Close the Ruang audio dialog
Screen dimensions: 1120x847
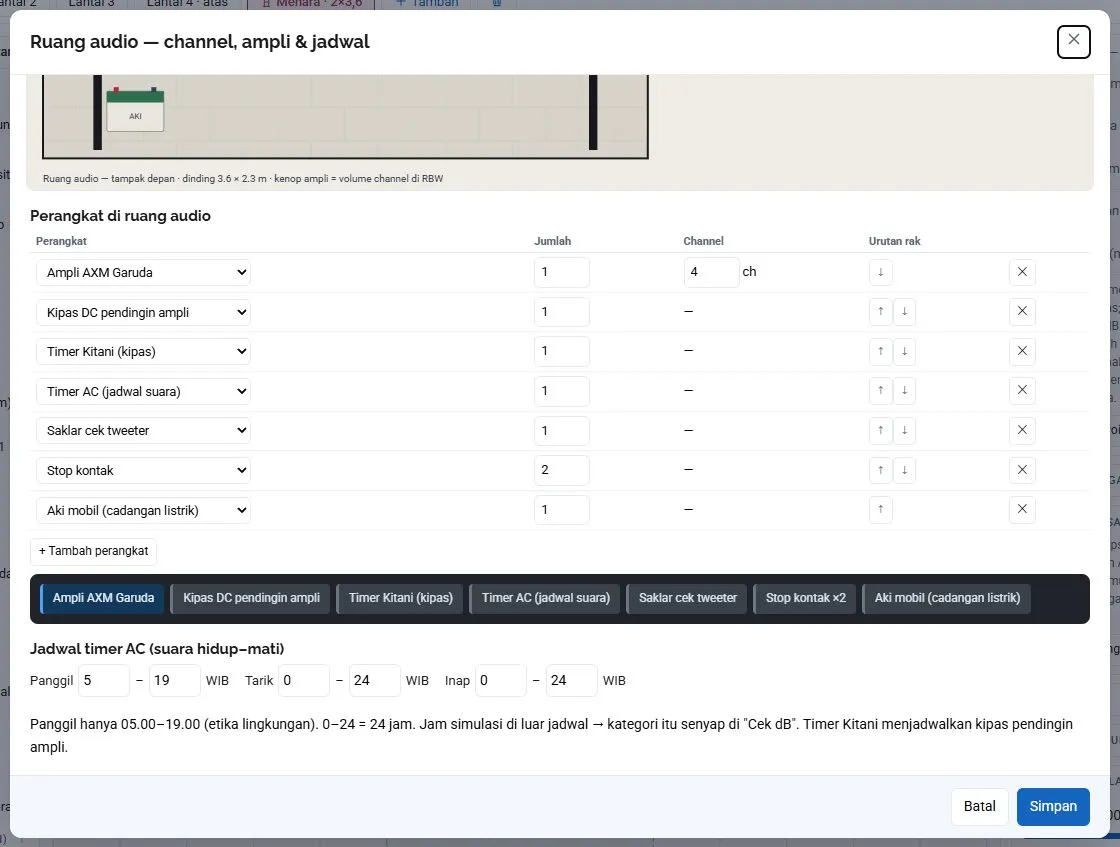coord(1073,41)
